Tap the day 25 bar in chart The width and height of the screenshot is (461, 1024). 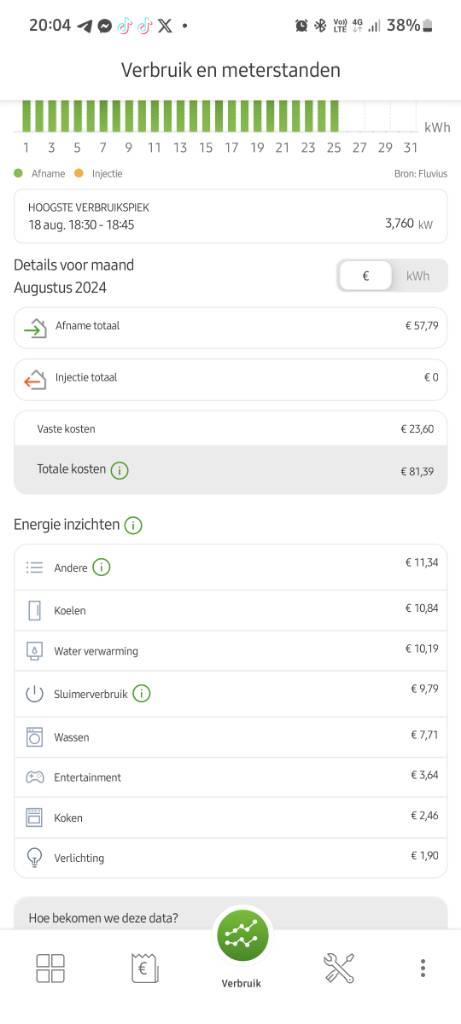(334, 116)
